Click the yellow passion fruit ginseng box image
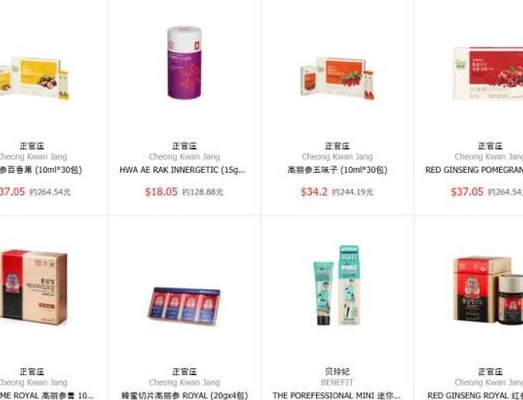 click(x=34, y=78)
